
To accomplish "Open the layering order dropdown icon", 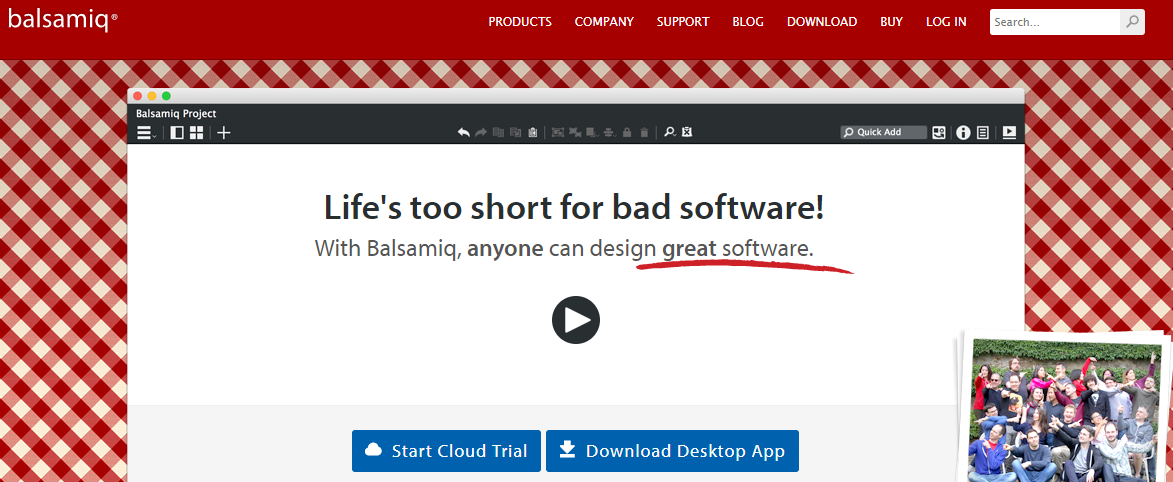I will click(592, 132).
